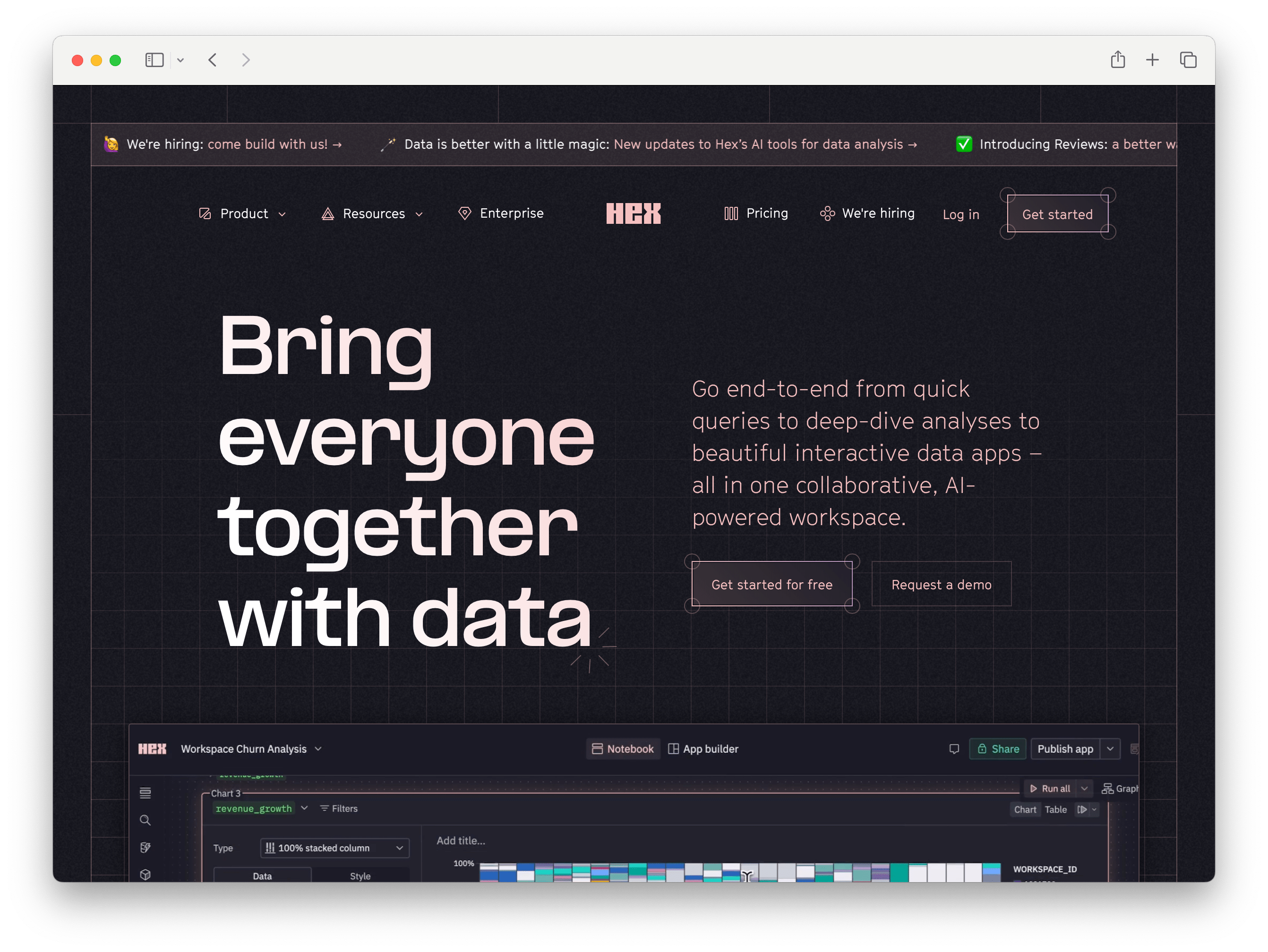1268x952 pixels.
Task: Open the Run all dropdown arrow
Action: (1085, 789)
